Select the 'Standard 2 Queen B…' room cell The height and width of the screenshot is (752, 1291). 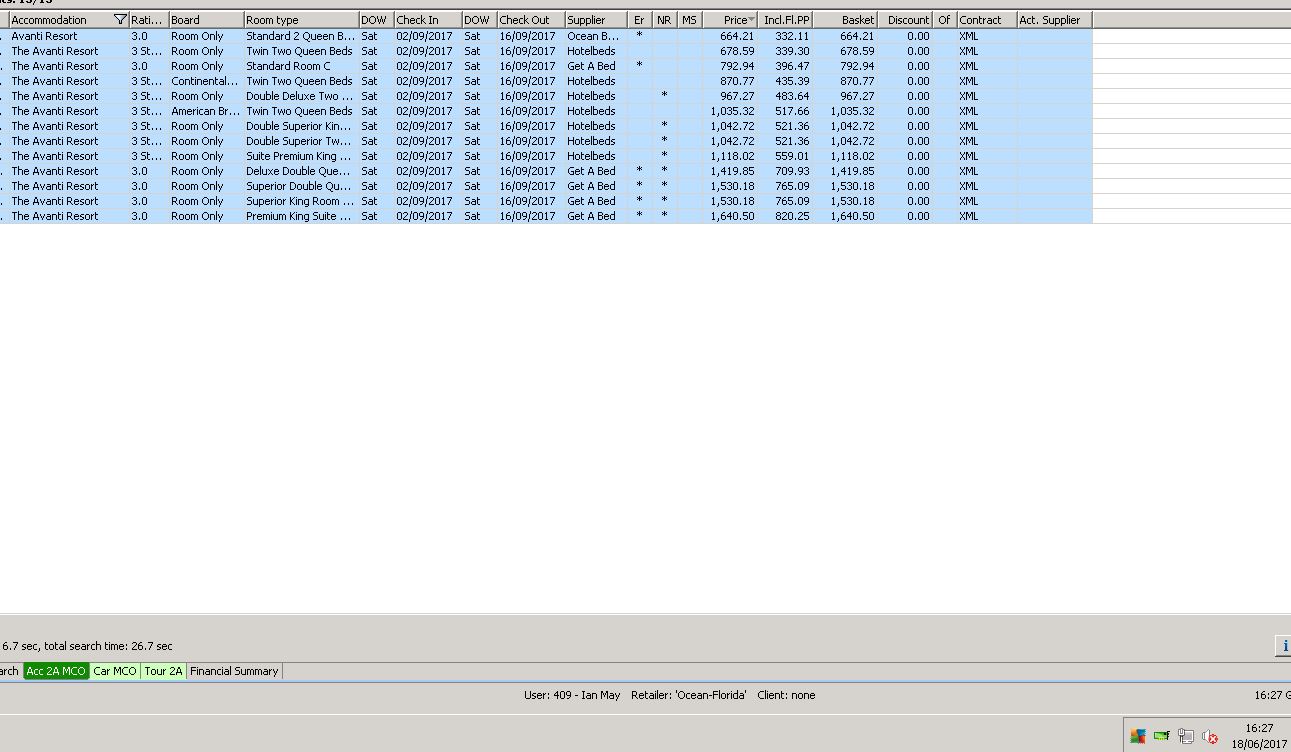(x=301, y=36)
